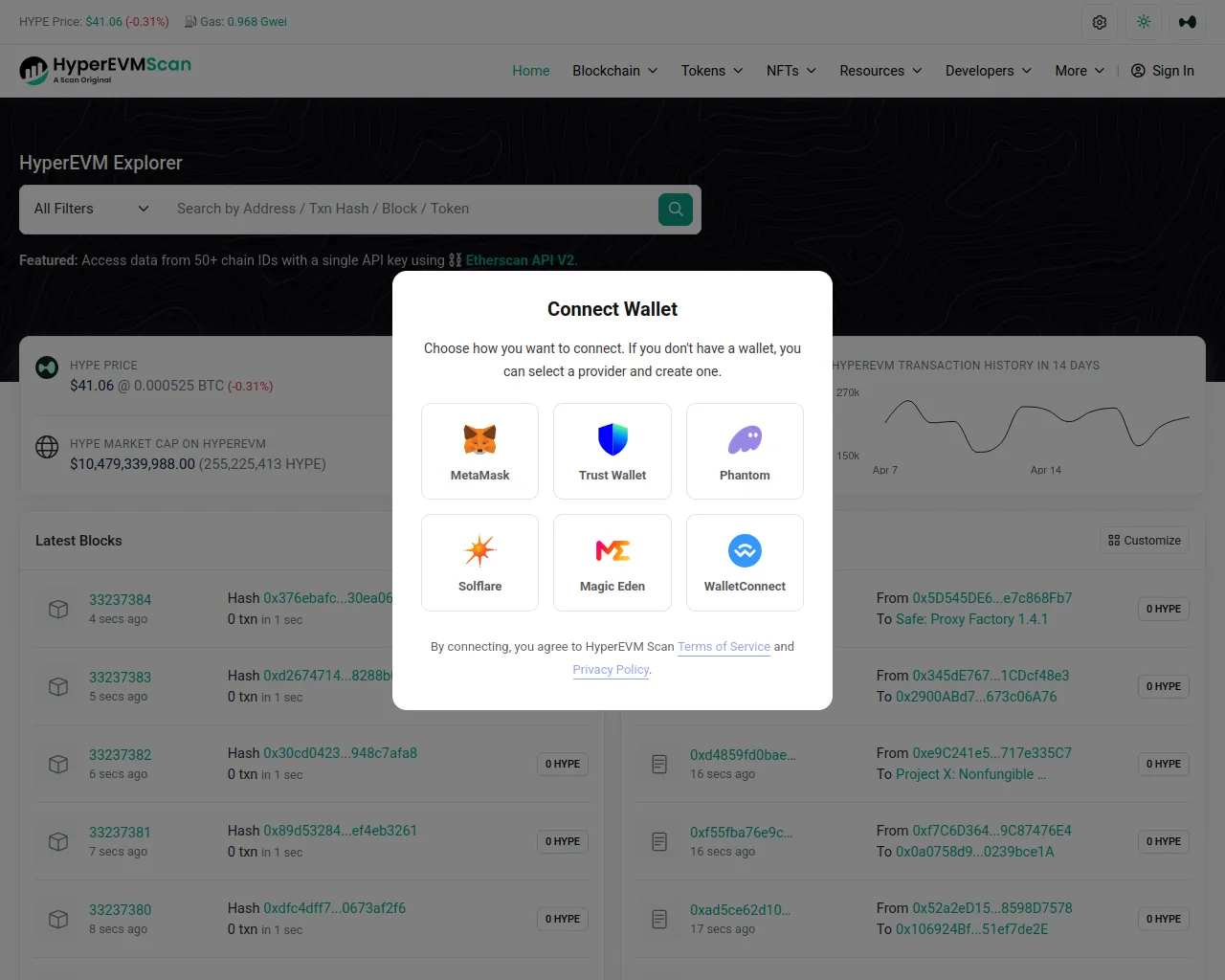Click the globe icon beside market cap
Image resolution: width=1225 pixels, height=980 pixels.
click(47, 447)
